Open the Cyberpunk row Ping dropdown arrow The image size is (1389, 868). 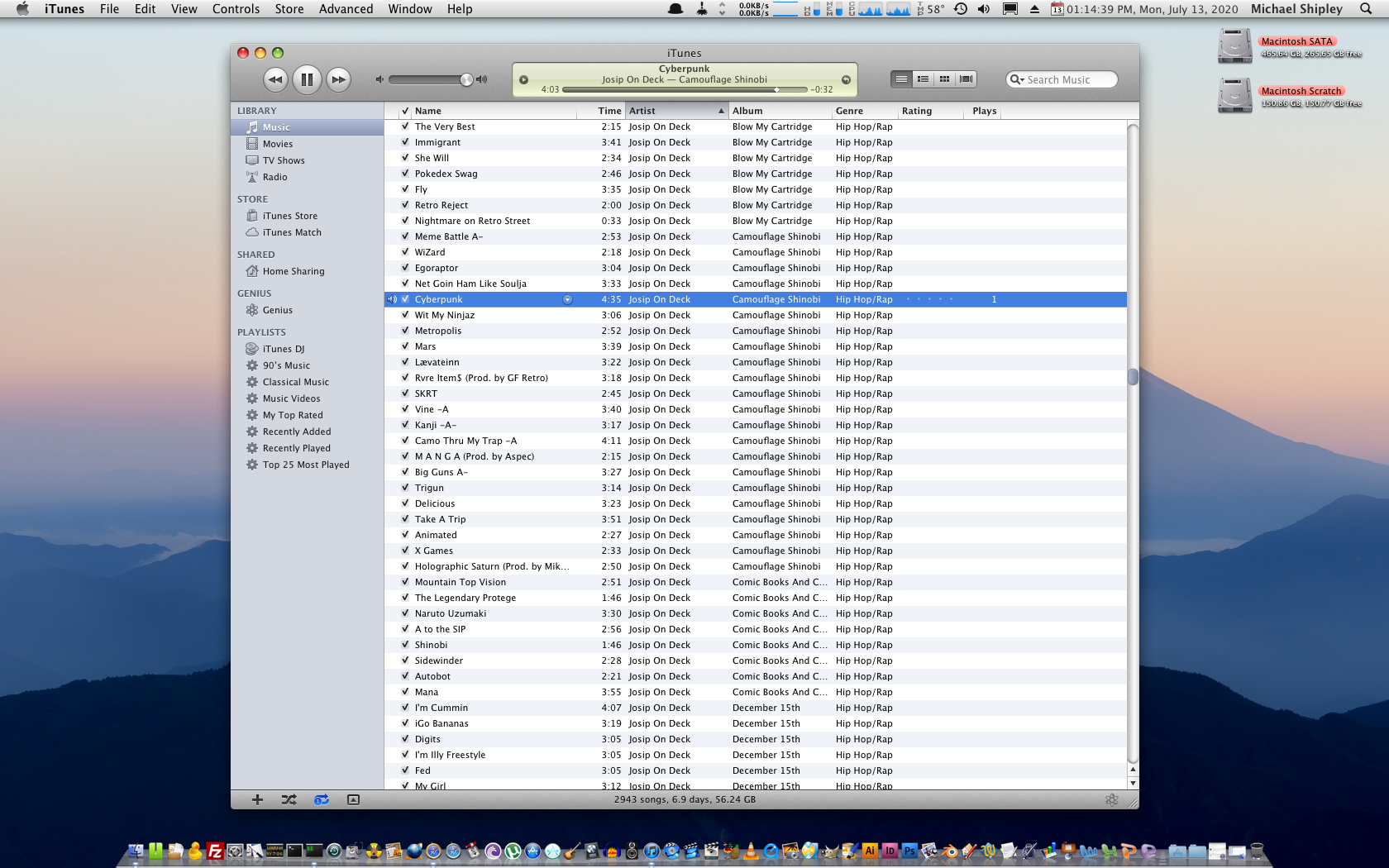(x=567, y=299)
